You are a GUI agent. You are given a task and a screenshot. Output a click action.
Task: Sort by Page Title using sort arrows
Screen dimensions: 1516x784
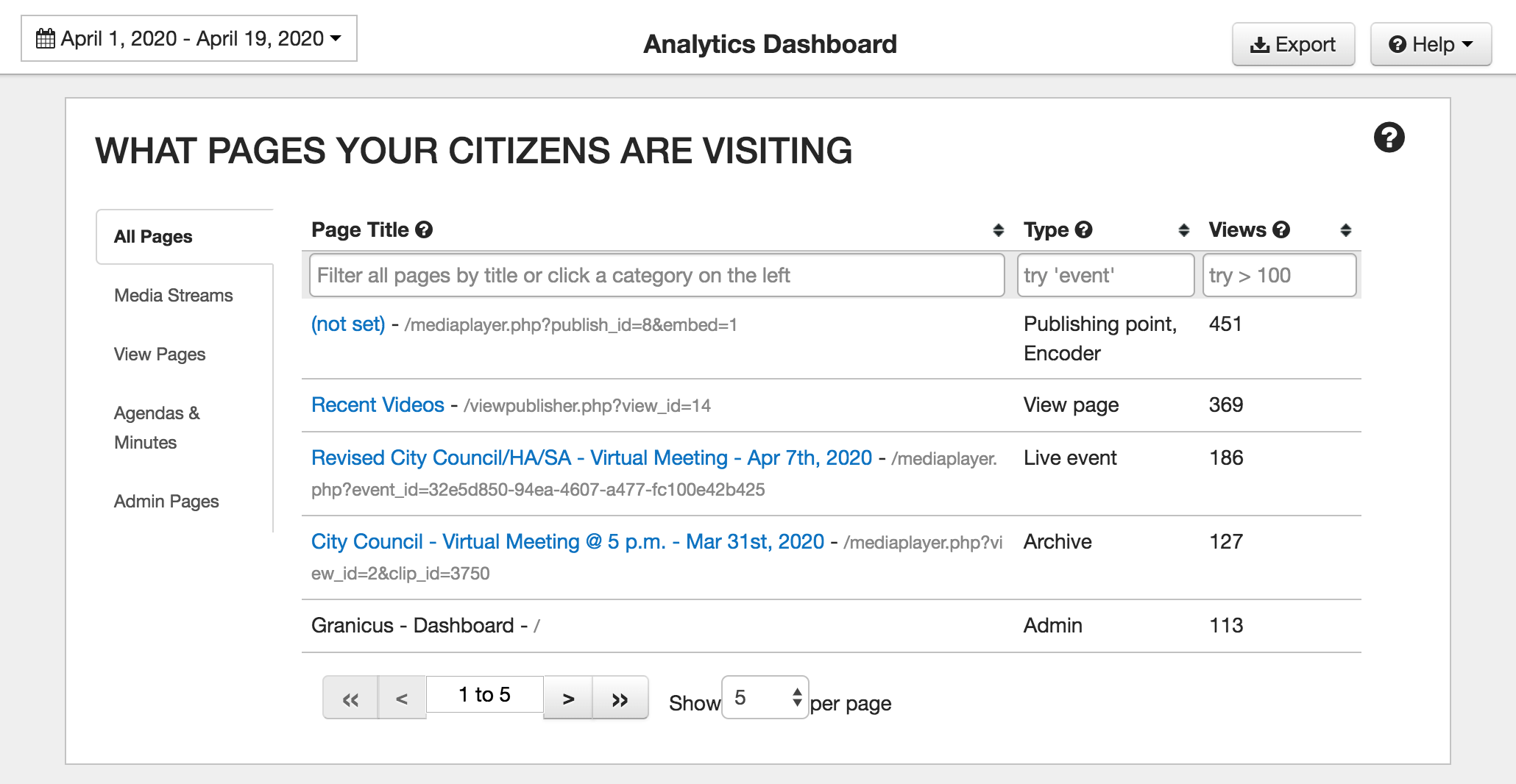[x=998, y=230]
